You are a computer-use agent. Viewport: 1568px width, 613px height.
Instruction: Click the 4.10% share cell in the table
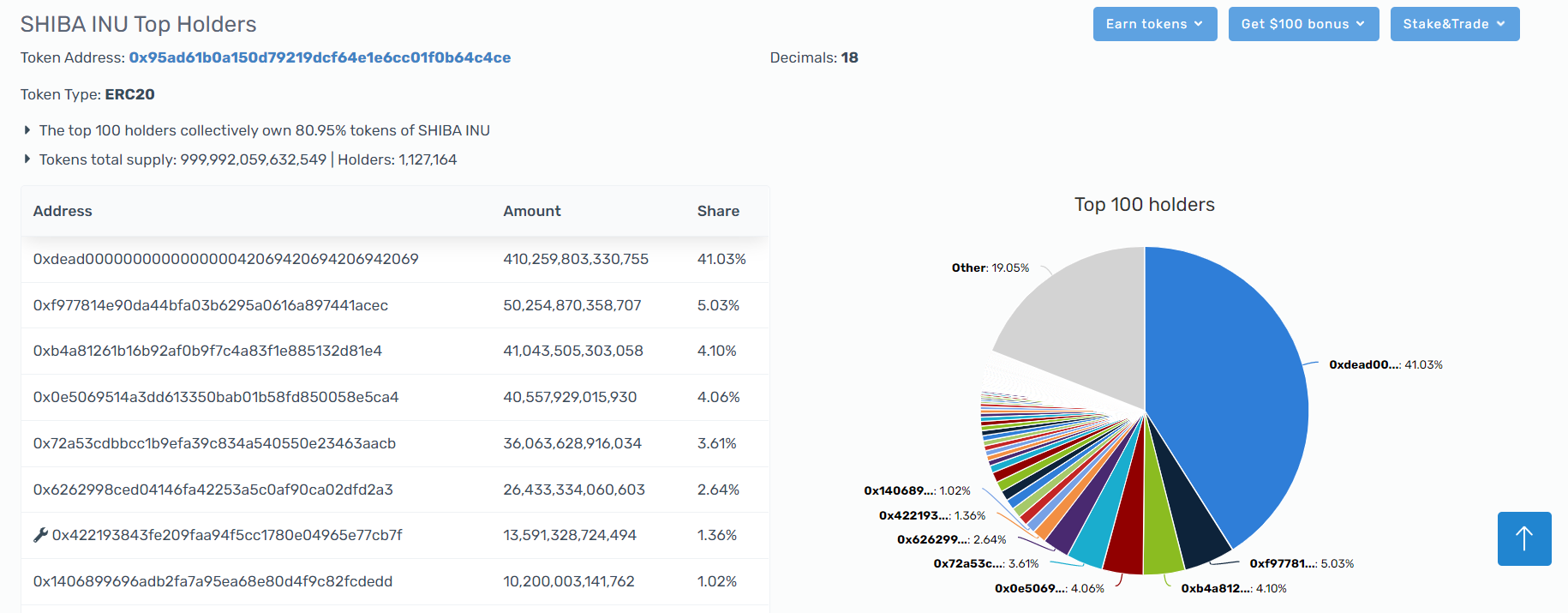717,351
